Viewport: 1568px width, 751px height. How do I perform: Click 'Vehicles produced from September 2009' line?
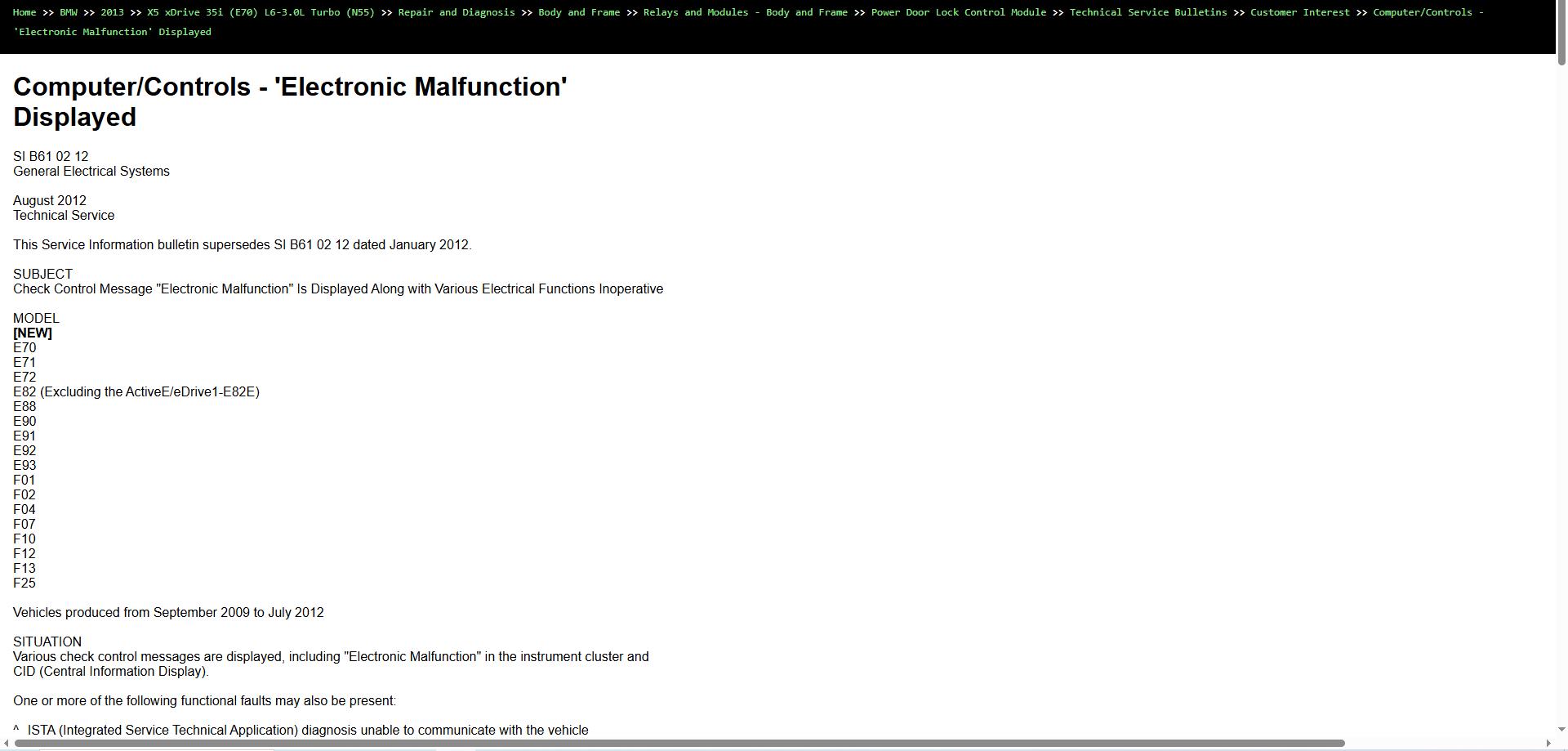pos(168,612)
